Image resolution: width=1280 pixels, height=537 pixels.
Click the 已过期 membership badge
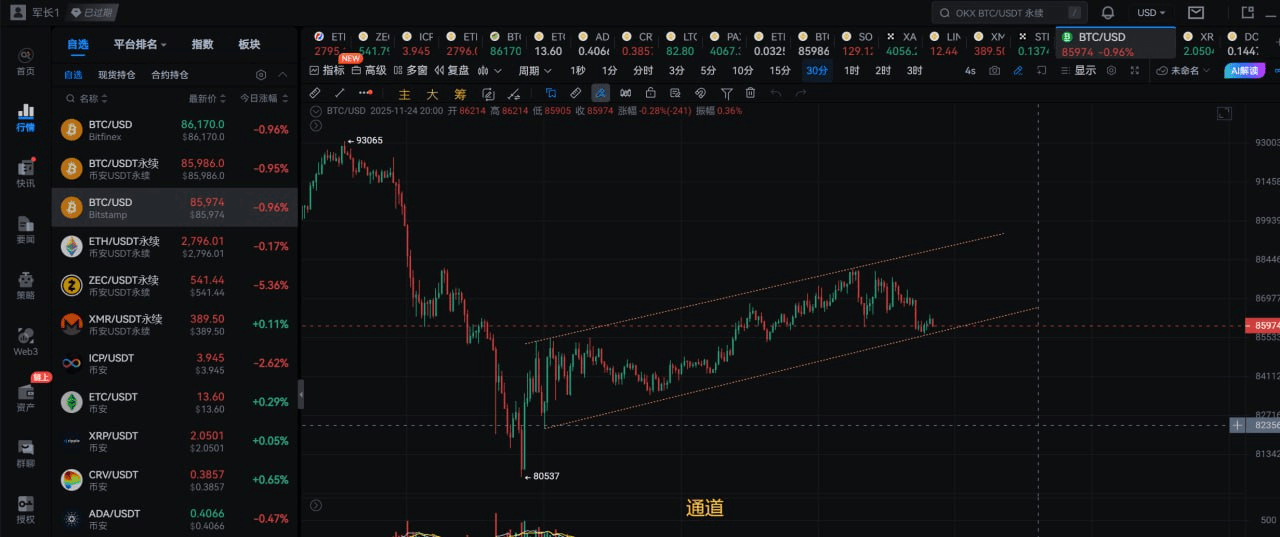coord(92,13)
